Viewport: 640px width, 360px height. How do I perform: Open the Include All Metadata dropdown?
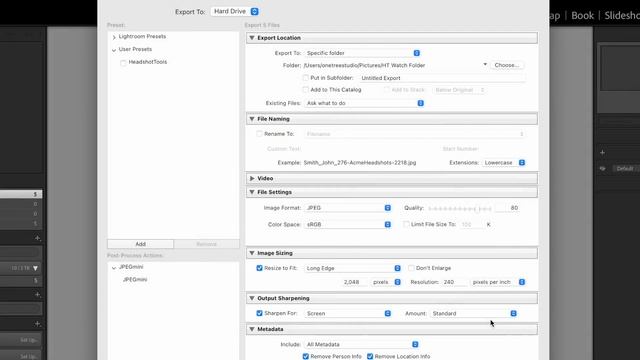point(362,344)
